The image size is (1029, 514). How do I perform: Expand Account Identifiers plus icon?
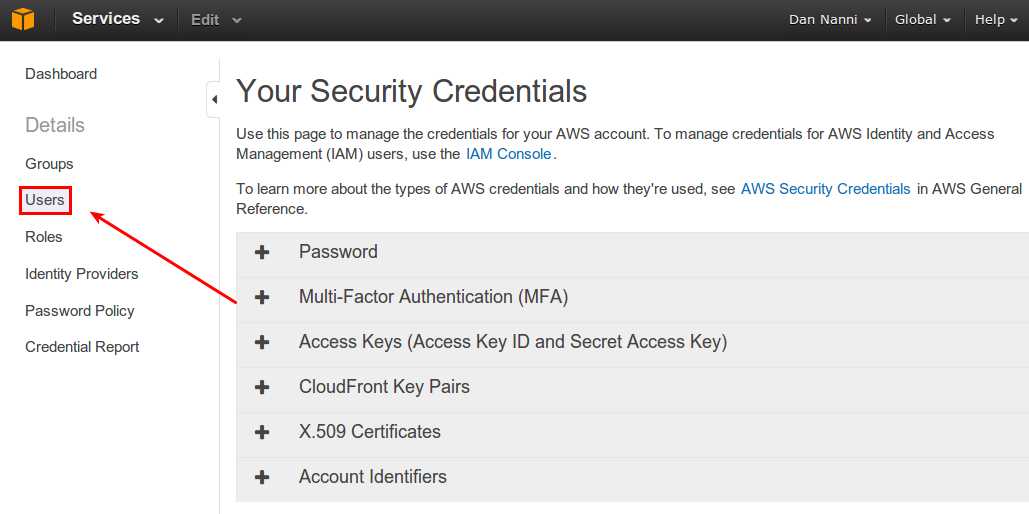click(x=262, y=477)
